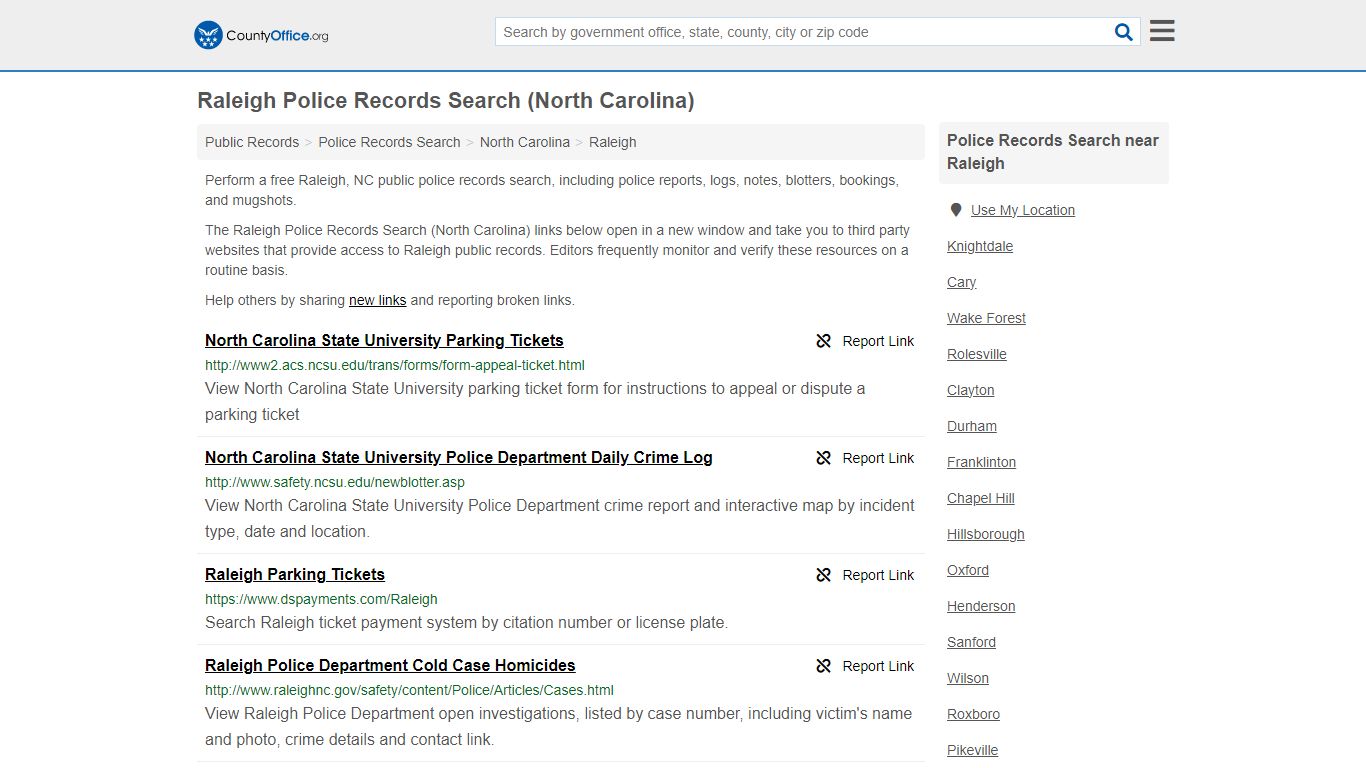
Task: Select Oxford in nearby list
Action: tap(968, 570)
